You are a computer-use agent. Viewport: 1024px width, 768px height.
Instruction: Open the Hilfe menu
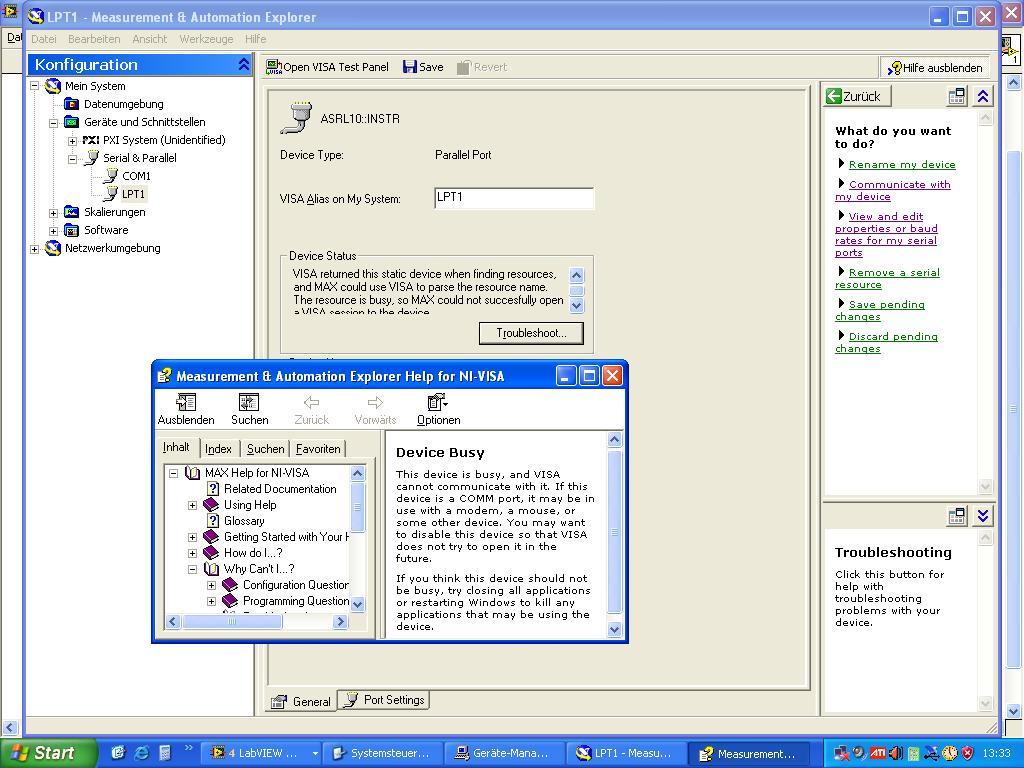tap(255, 39)
